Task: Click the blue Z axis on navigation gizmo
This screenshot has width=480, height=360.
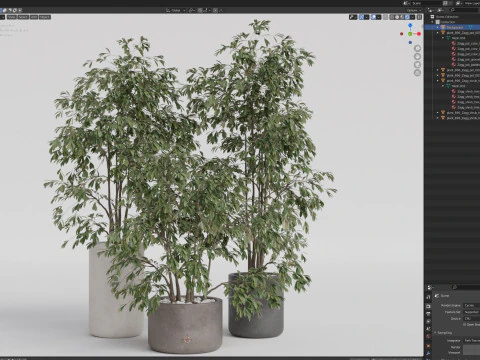Action: point(410,25)
